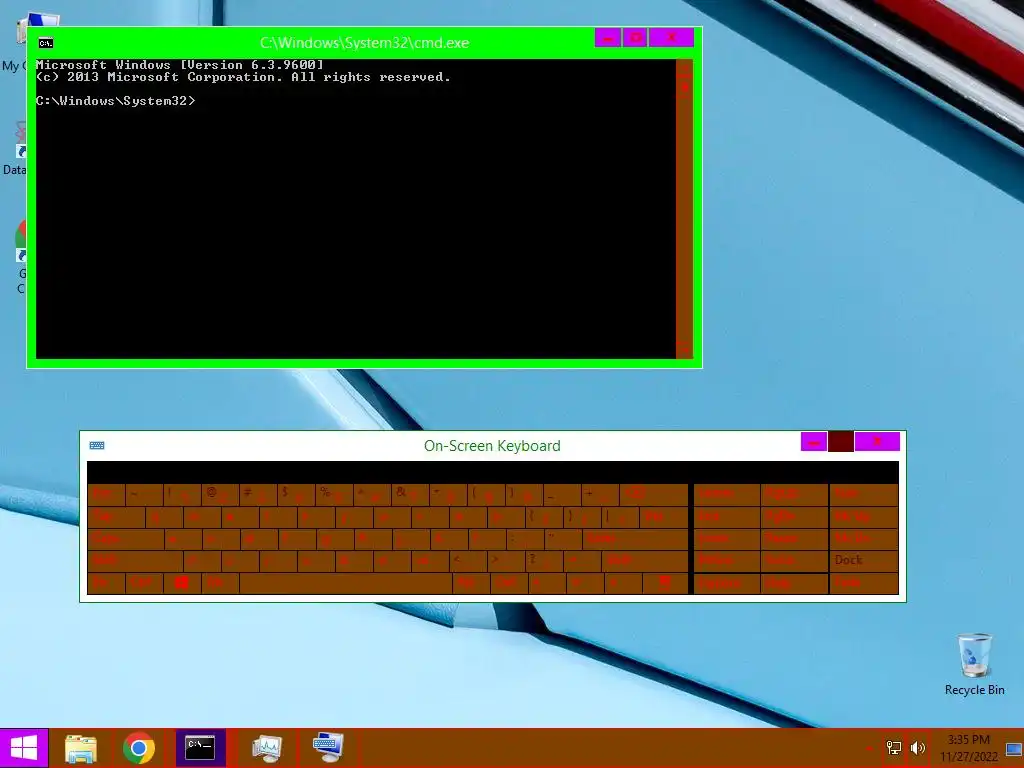Screen dimensions: 1024x768
Task: Open the cmd.exe title bar system icon
Action: pos(46,43)
